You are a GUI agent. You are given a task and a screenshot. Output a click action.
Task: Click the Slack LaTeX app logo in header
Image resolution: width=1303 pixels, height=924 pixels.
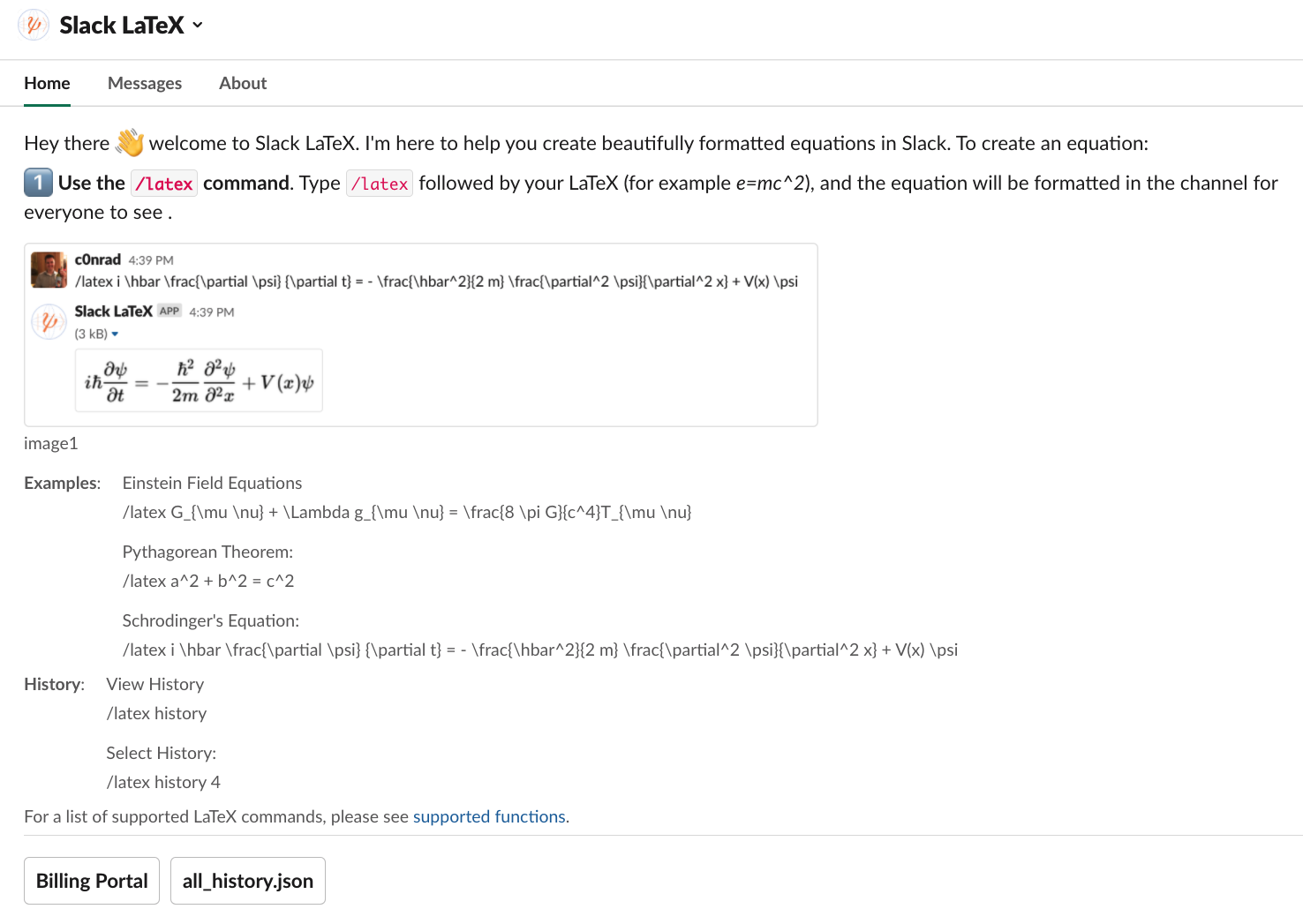pos(34,25)
